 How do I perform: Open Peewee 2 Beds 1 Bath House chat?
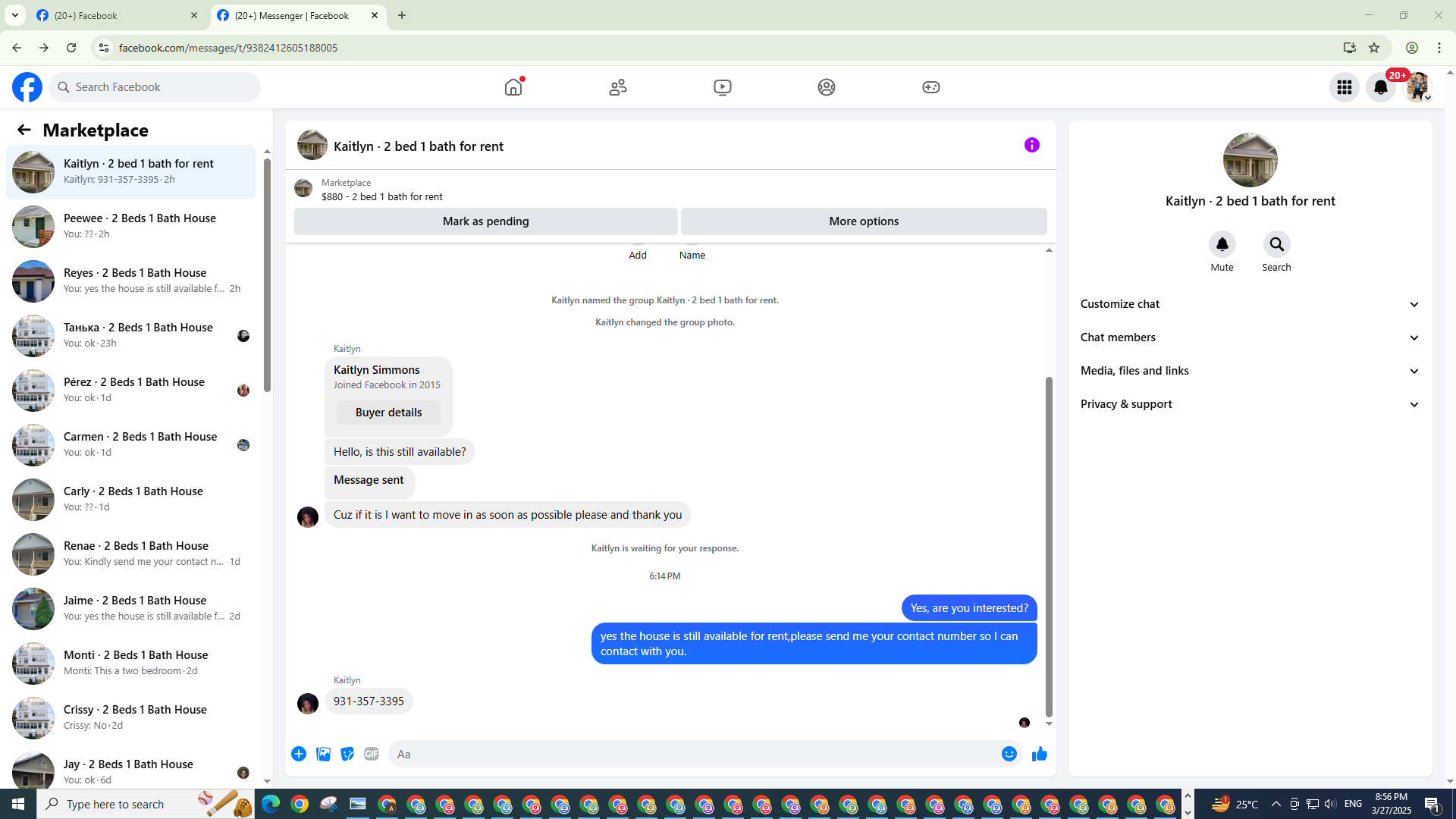(x=131, y=226)
